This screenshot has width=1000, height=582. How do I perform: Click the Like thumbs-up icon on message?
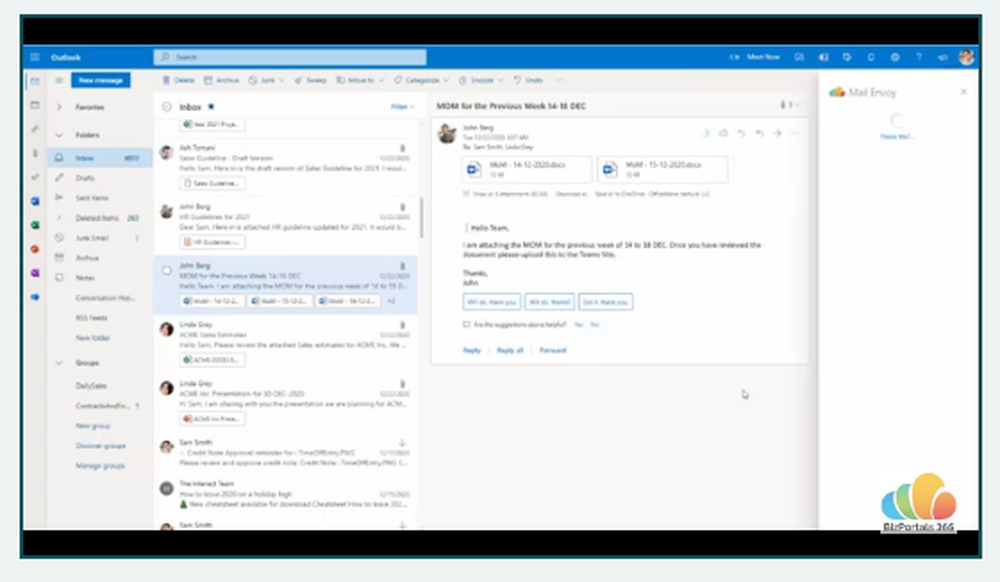[x=723, y=133]
